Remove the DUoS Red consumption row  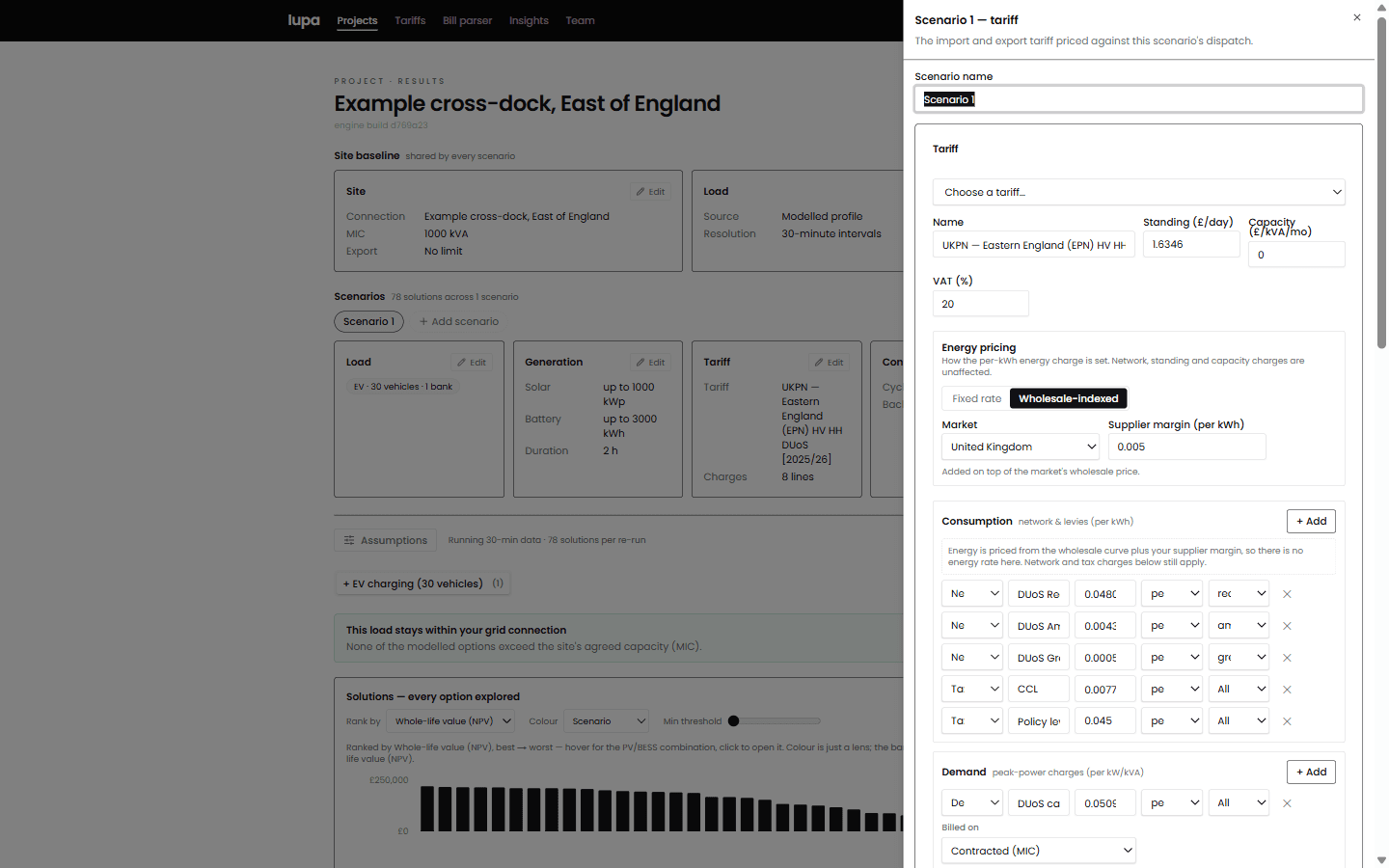point(1287,594)
